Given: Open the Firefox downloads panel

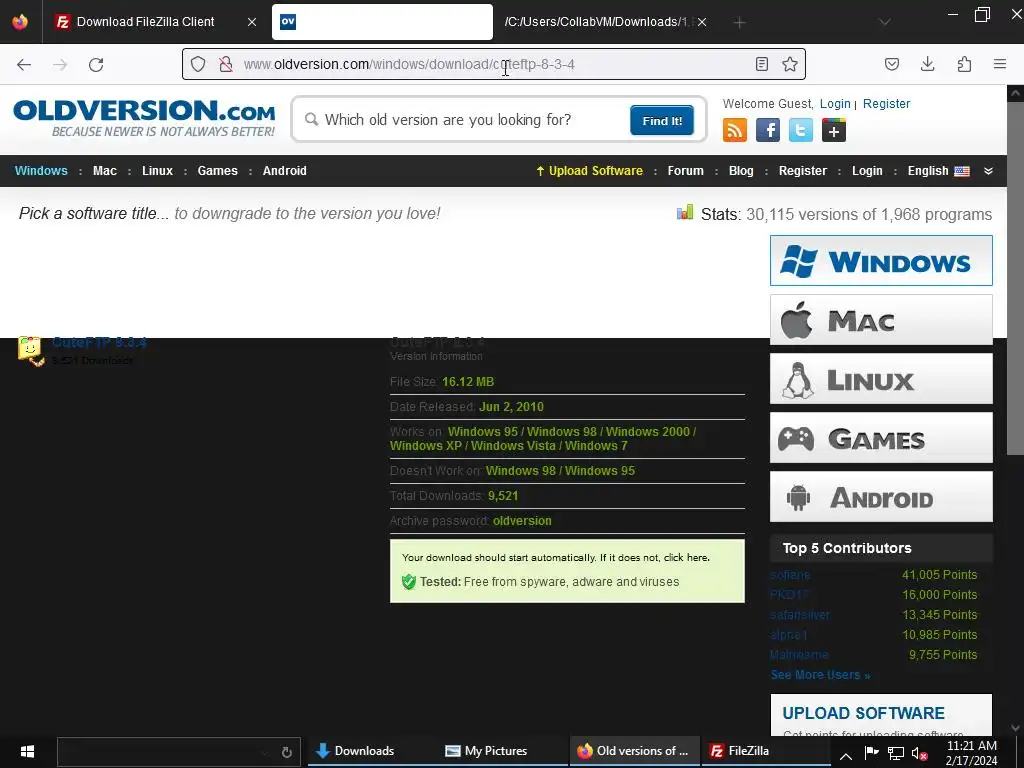Looking at the screenshot, I should pos(927,64).
